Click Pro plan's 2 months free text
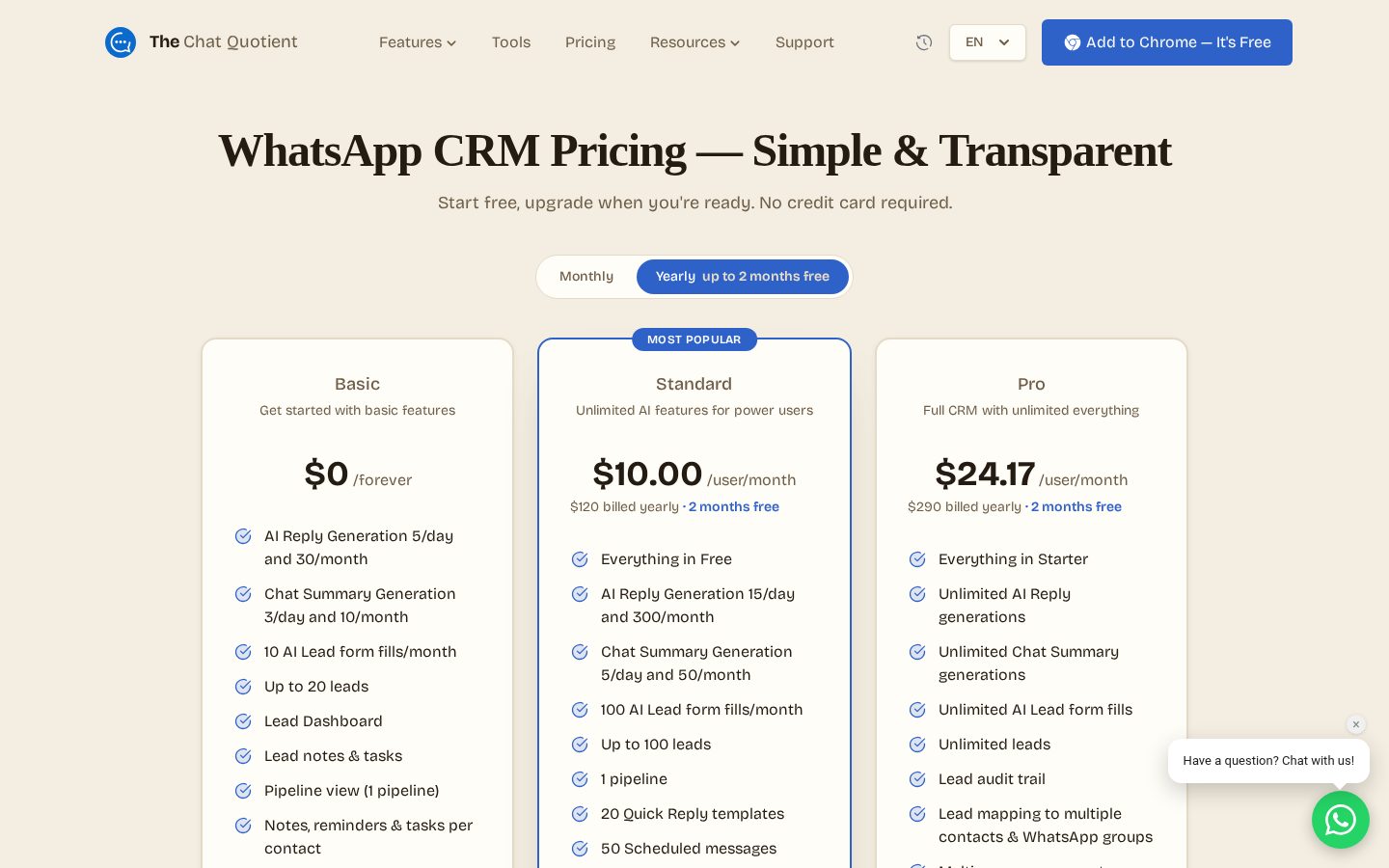This screenshot has height=868, width=1389. (1076, 507)
